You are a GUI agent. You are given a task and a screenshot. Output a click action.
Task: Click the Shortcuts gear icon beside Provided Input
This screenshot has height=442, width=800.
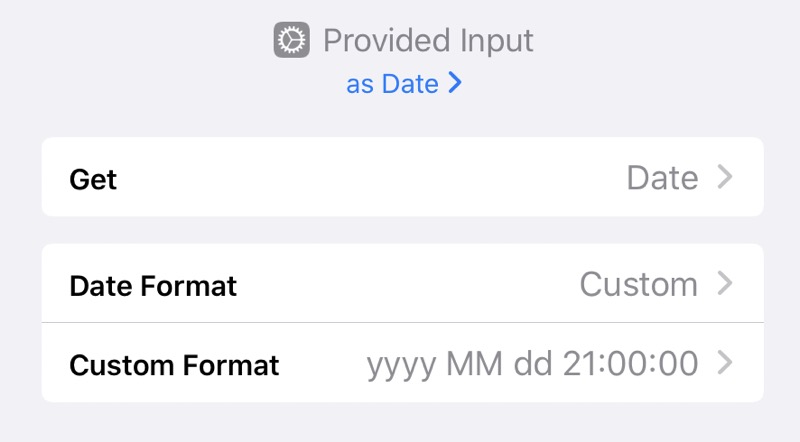click(291, 40)
